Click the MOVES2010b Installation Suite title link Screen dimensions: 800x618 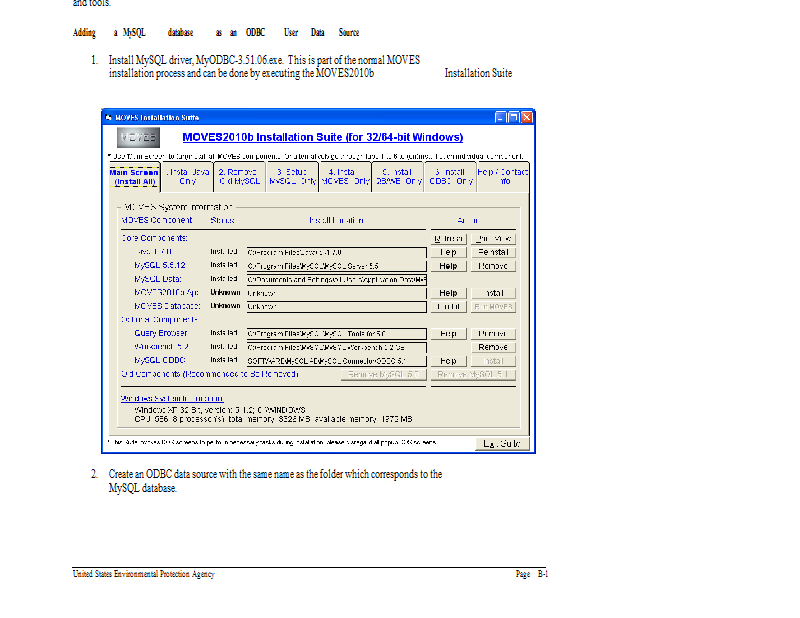(x=322, y=137)
